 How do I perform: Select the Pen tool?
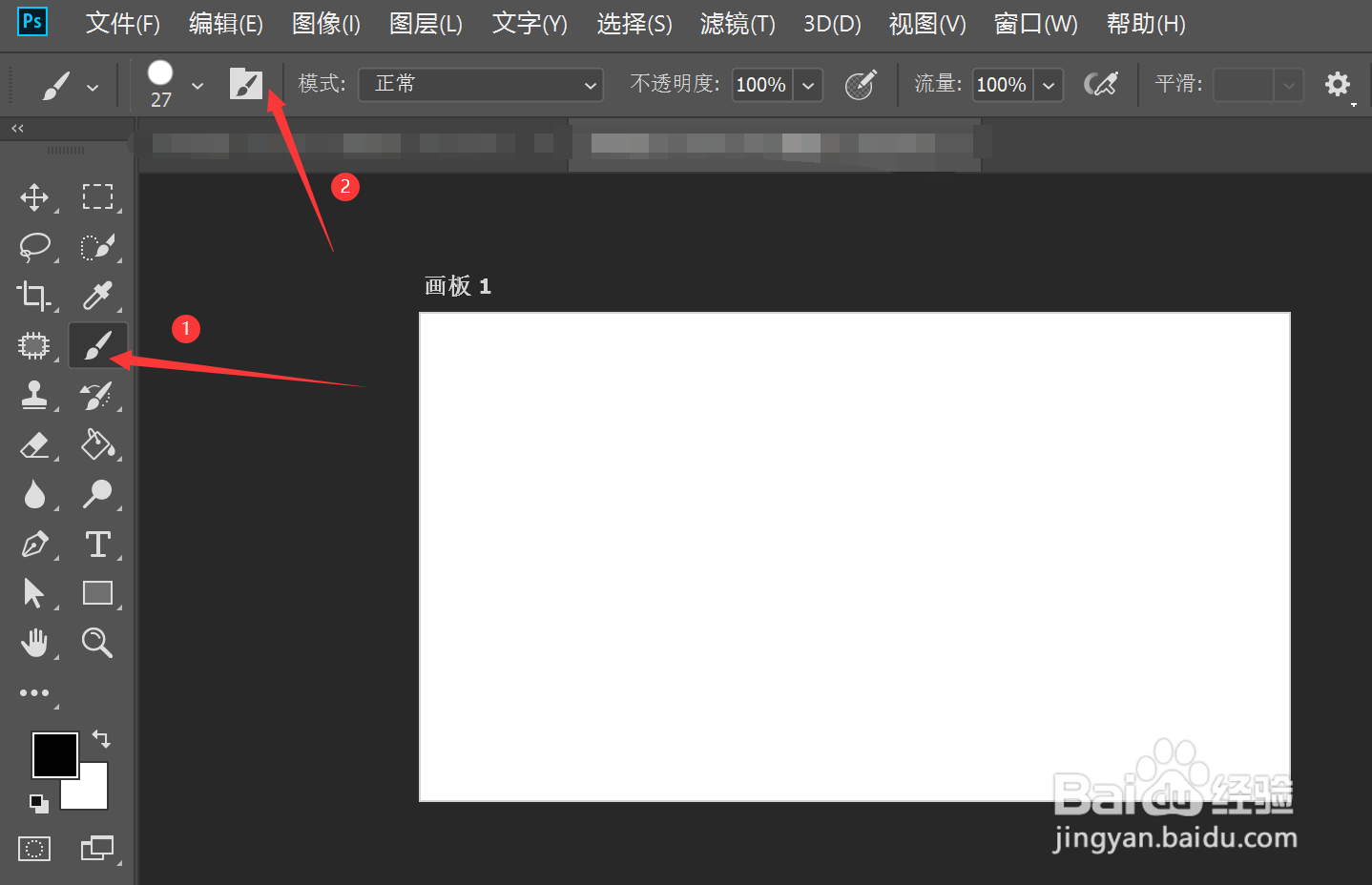35,545
